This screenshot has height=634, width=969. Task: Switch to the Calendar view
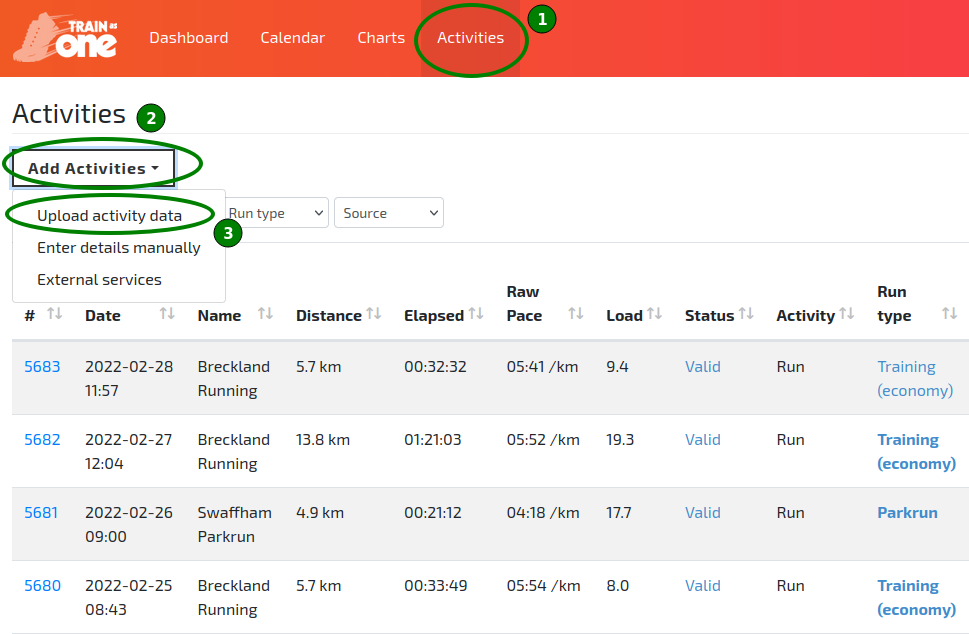(x=292, y=37)
